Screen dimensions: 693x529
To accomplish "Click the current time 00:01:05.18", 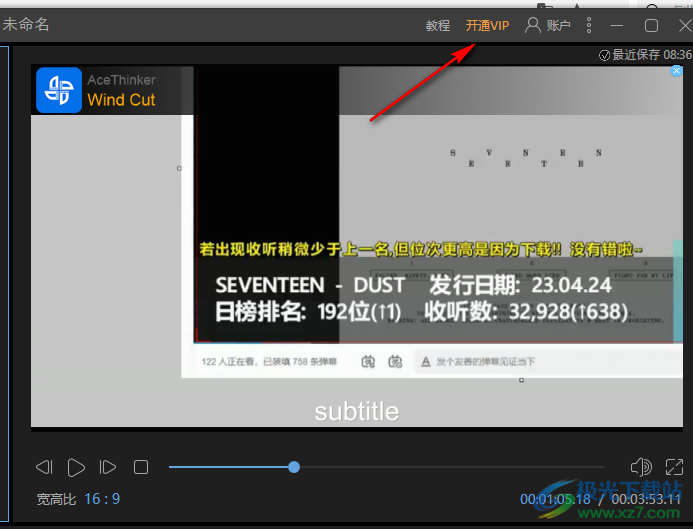I will (555, 499).
